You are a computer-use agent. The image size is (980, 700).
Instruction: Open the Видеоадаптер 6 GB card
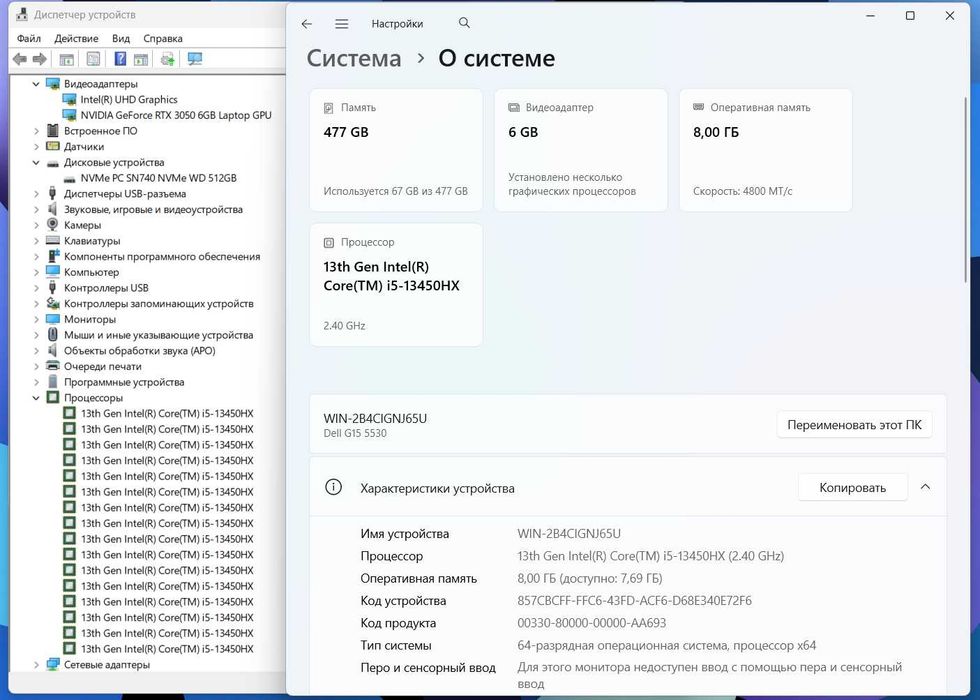tap(581, 150)
